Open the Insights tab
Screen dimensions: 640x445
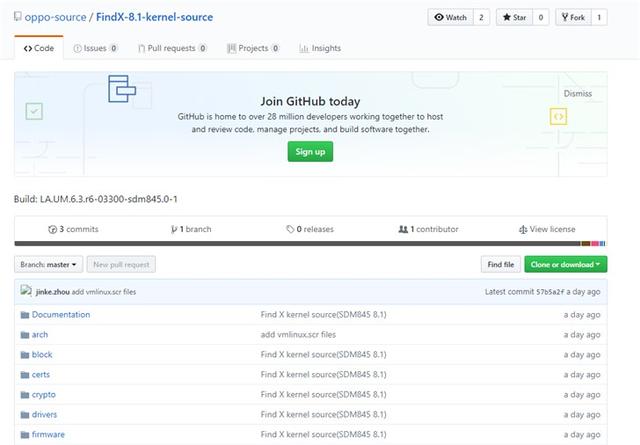point(320,48)
